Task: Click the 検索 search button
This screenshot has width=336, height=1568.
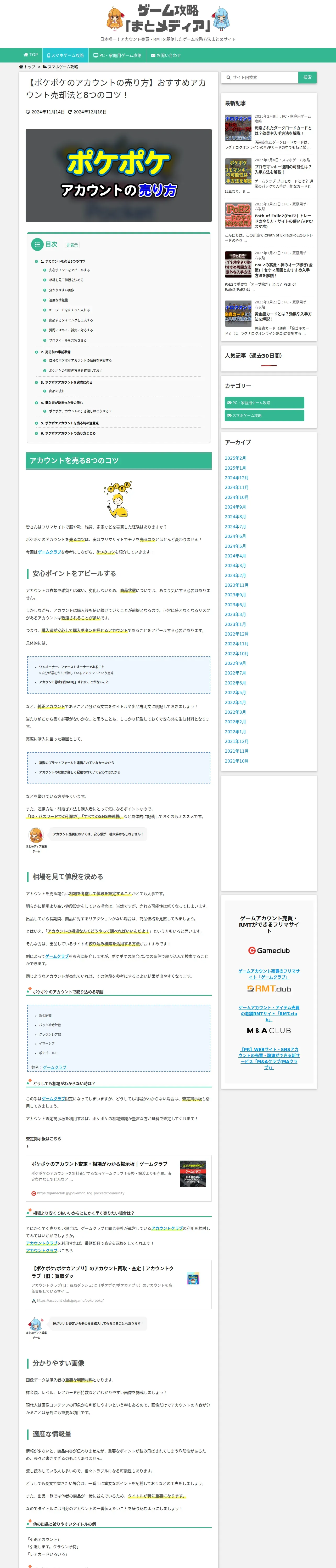Action: pos(307,77)
